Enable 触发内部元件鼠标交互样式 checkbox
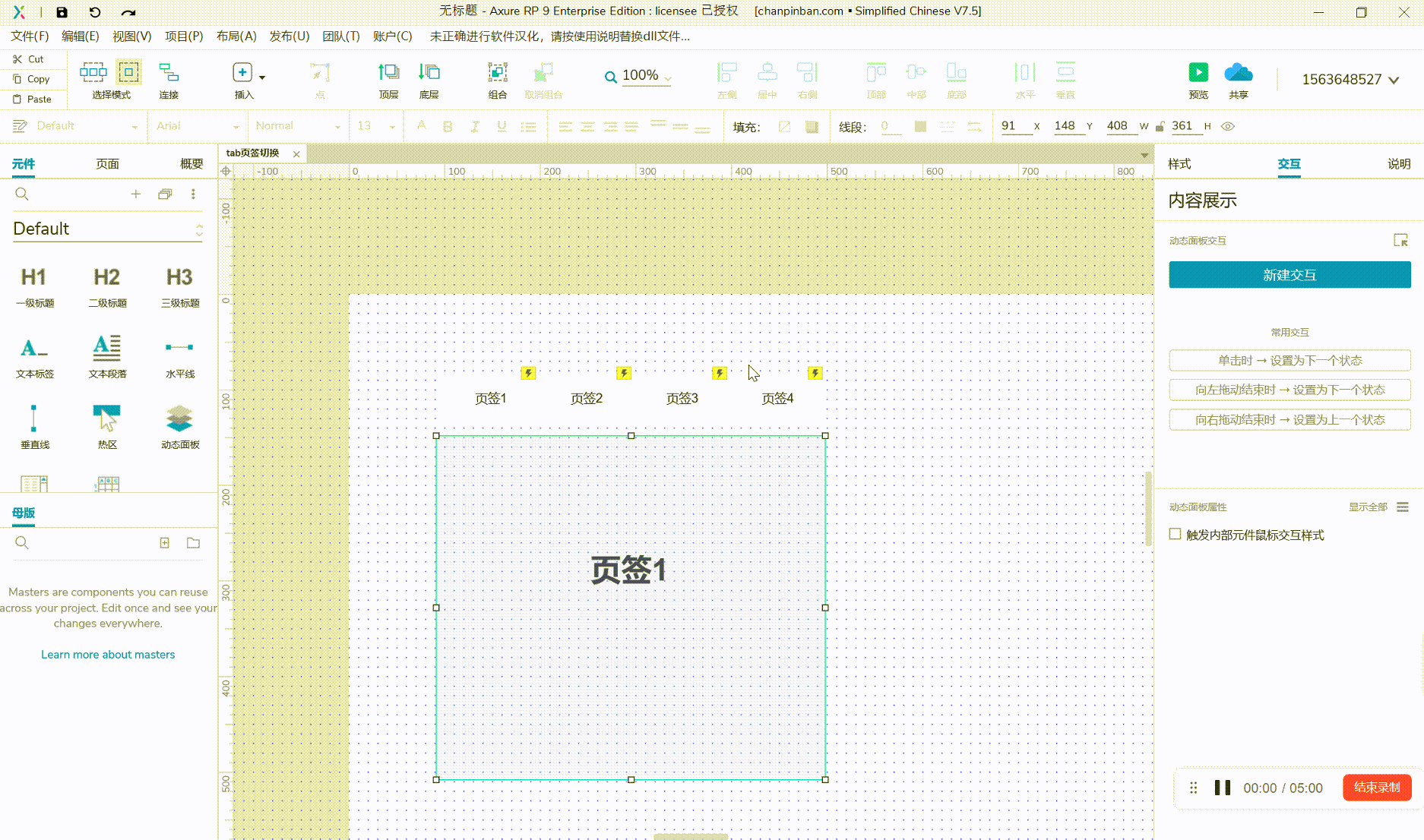This screenshot has height=840, width=1424. 1176,535
